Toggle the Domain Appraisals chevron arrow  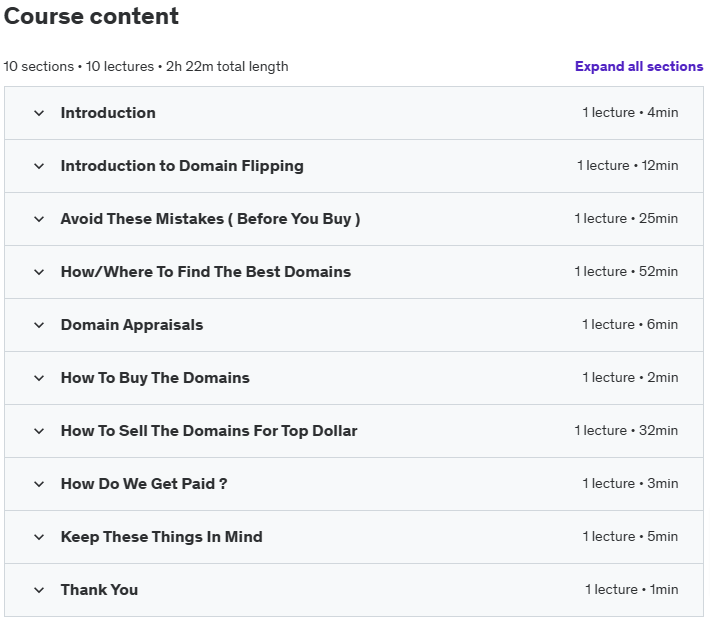tap(39, 325)
